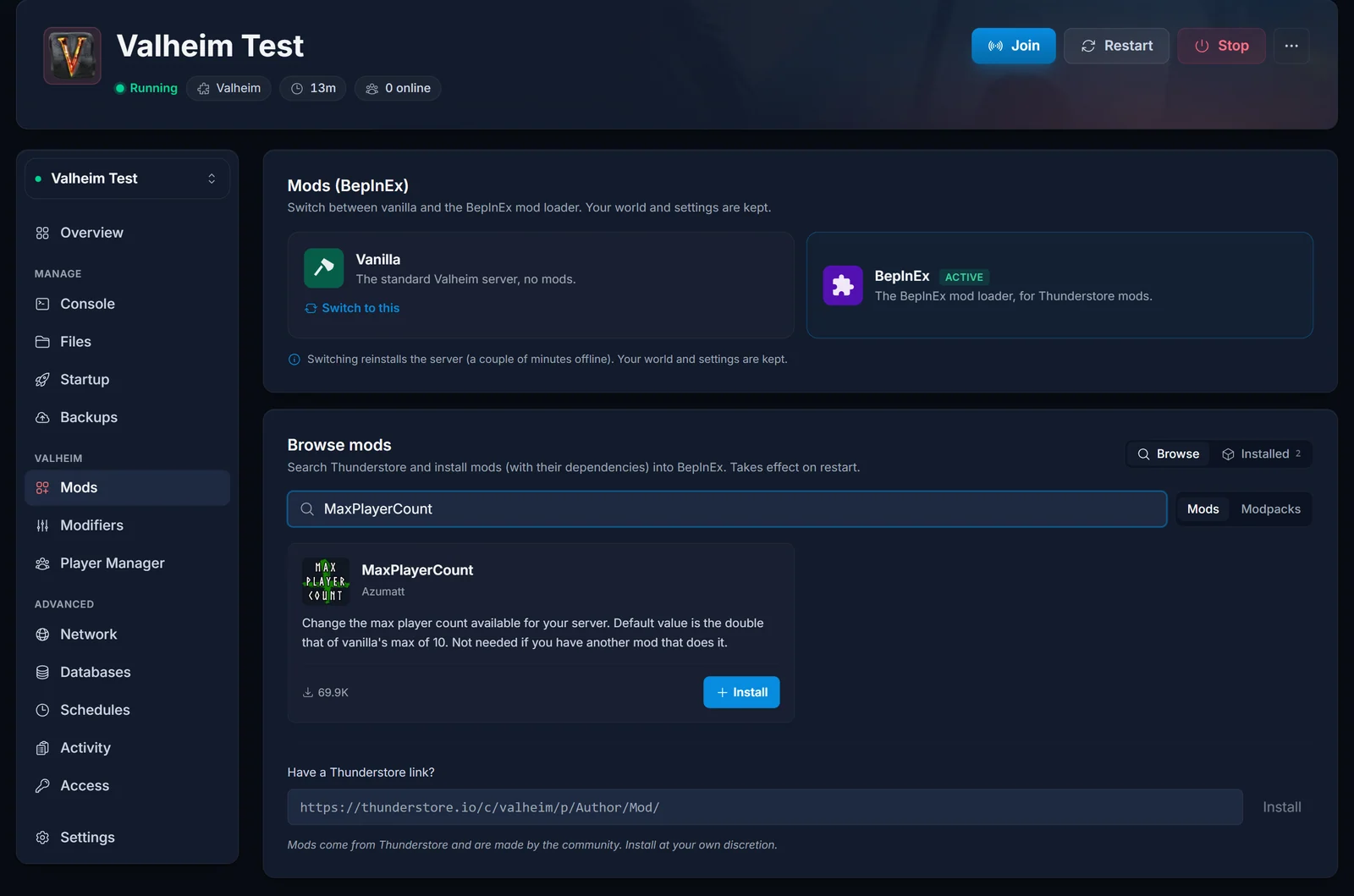The image size is (1354, 896).
Task: Open the Console page
Action: click(127, 304)
